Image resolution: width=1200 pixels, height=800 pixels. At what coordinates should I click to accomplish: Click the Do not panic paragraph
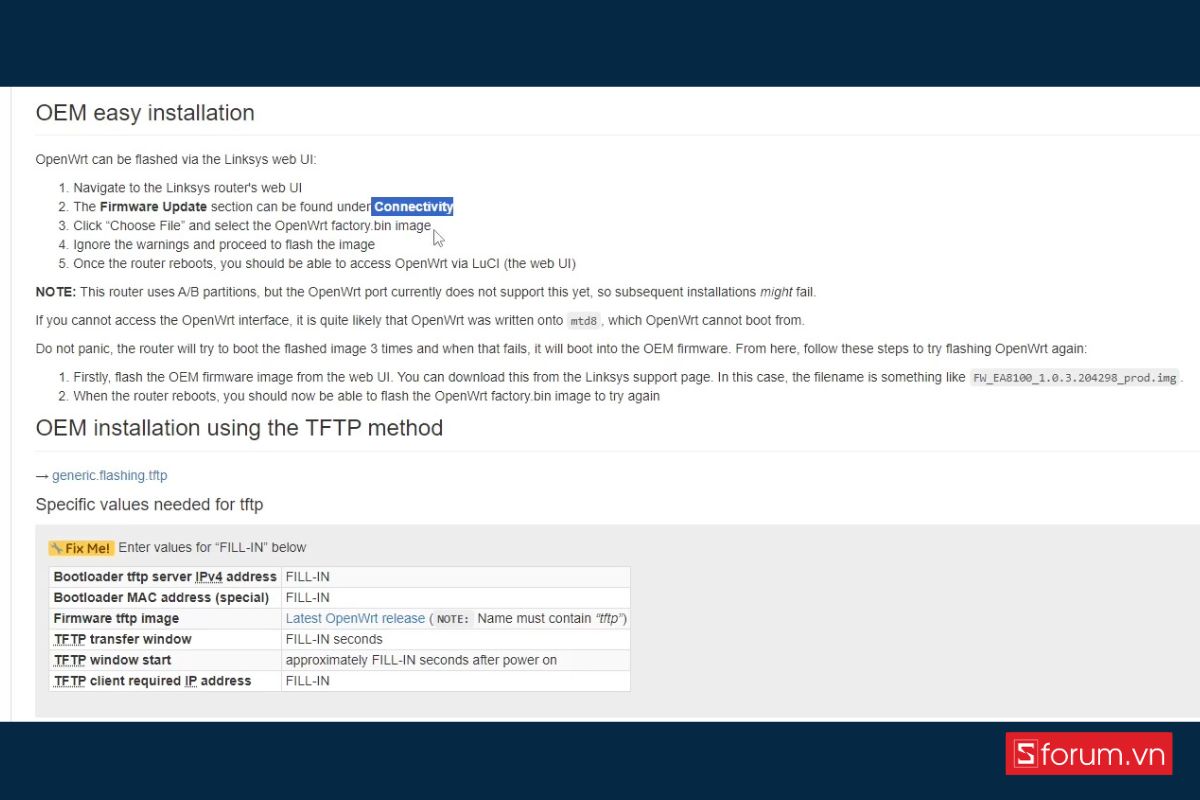coord(561,349)
